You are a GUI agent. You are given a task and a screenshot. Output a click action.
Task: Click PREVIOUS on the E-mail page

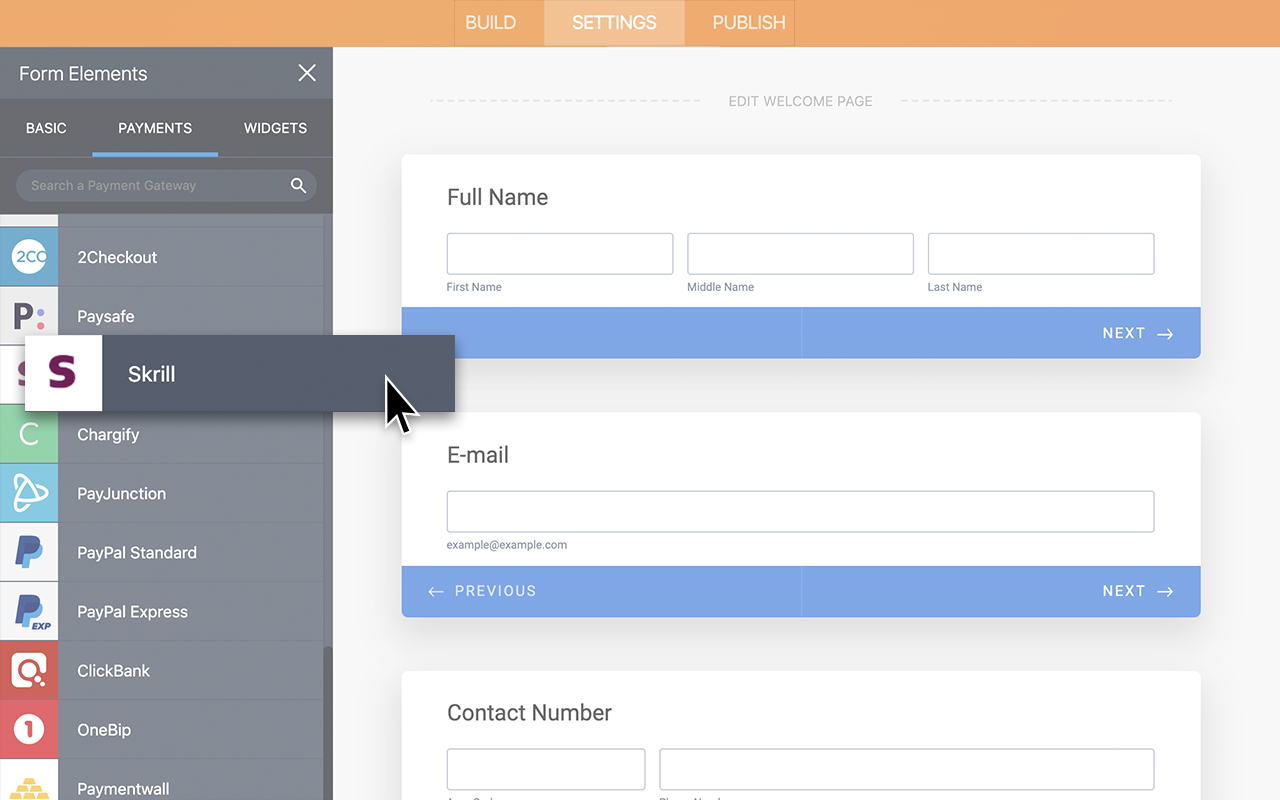coord(481,591)
